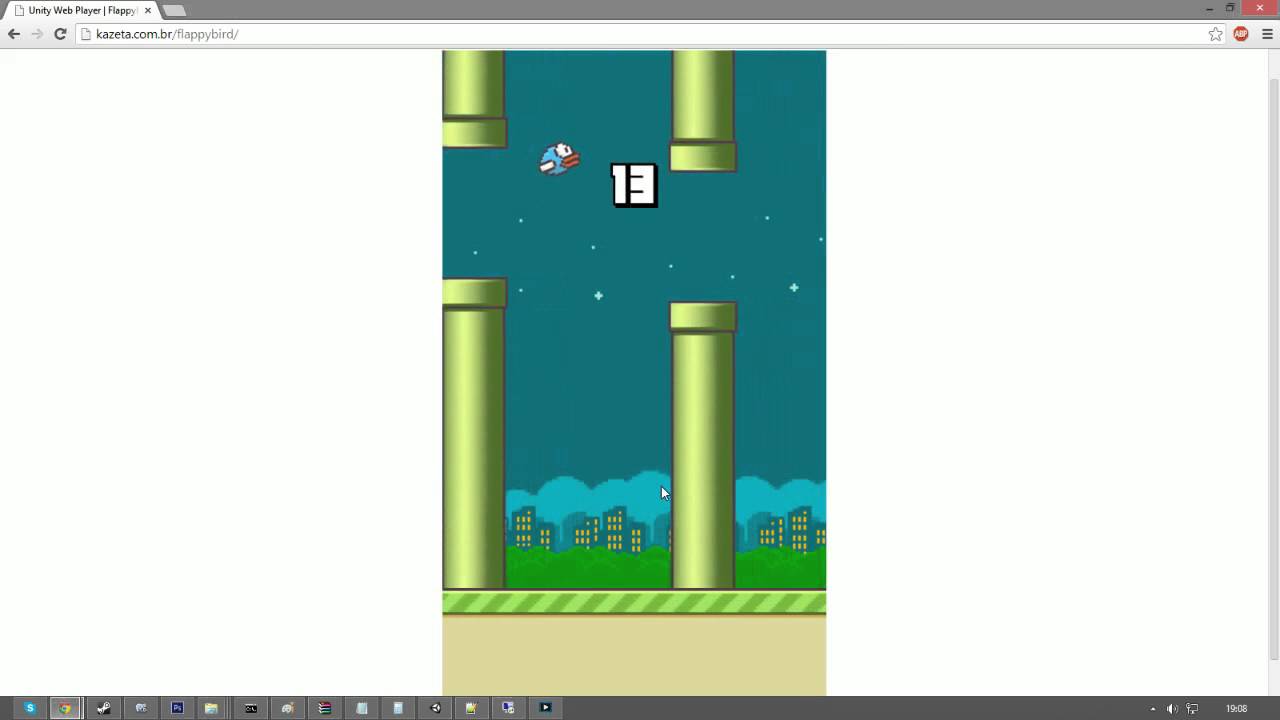Image resolution: width=1280 pixels, height=720 pixels.
Task: Bookmark this page with the star icon
Action: coord(1215,34)
